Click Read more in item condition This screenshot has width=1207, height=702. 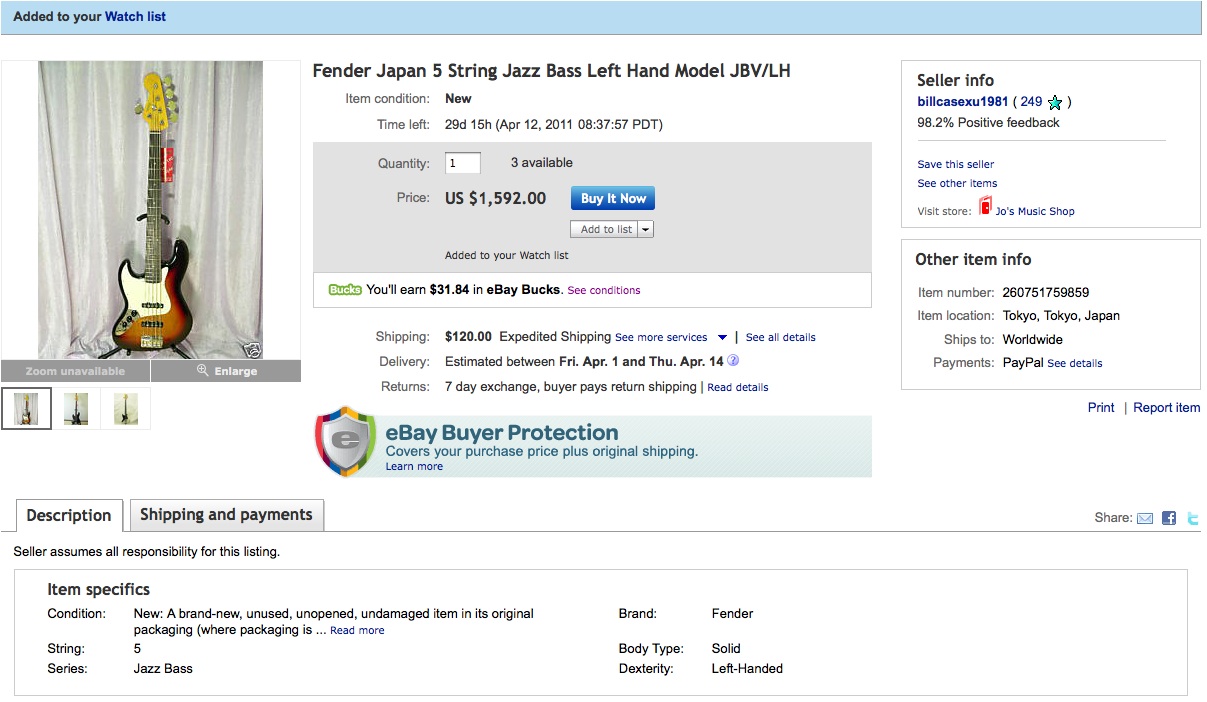357,630
